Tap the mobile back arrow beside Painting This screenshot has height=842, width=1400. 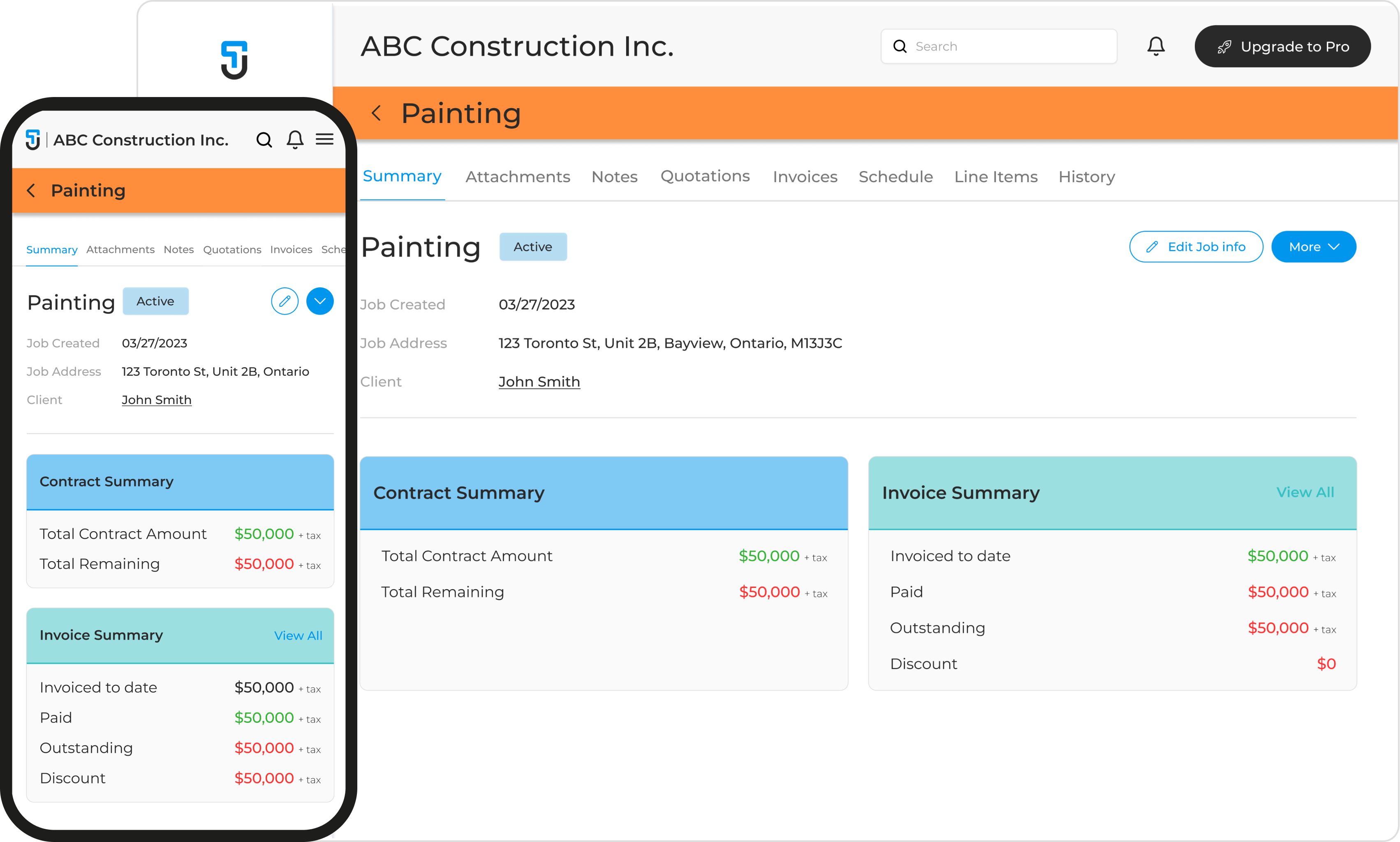[x=31, y=191]
